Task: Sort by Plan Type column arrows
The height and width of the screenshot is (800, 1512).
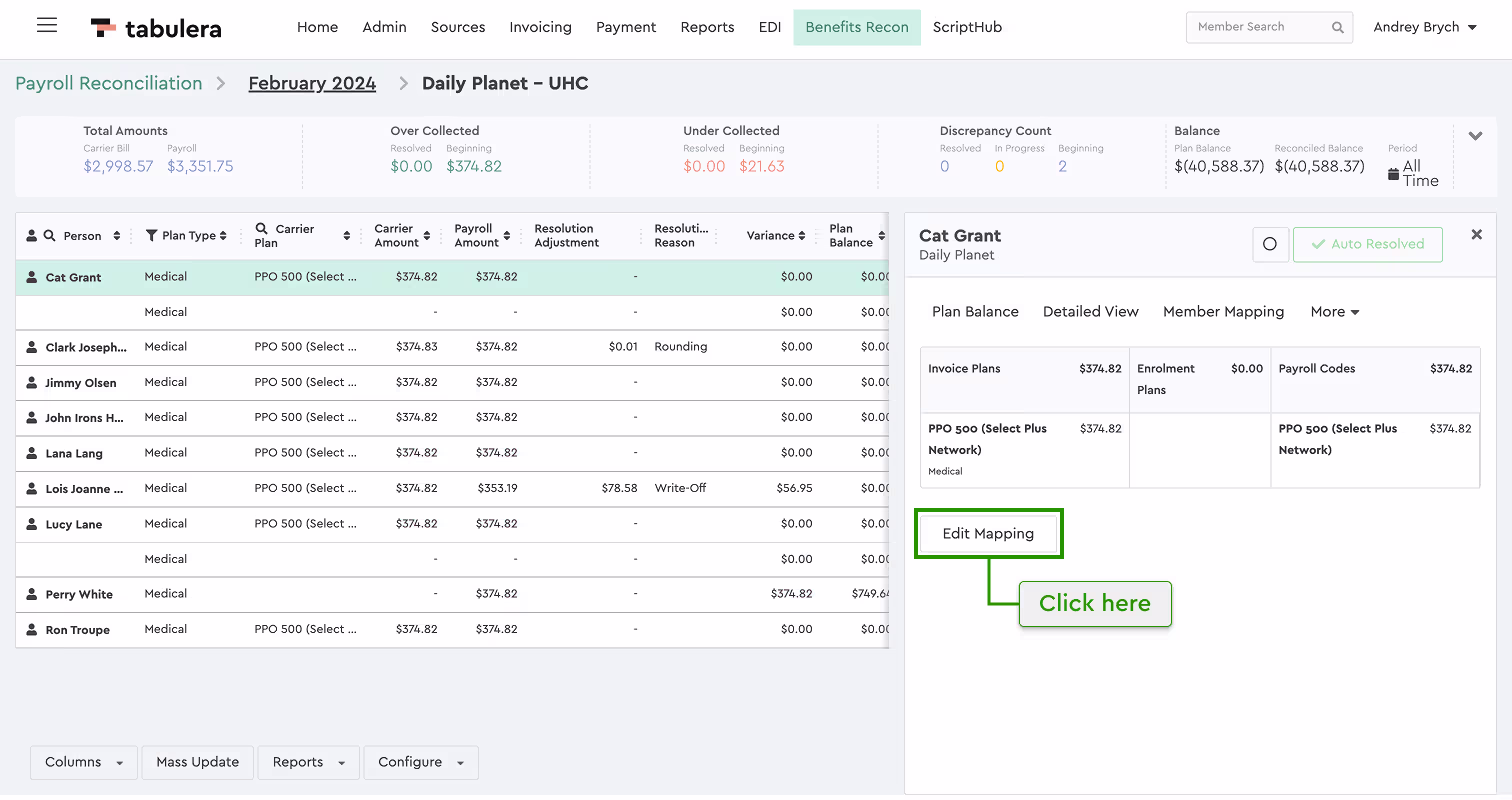Action: click(223, 236)
